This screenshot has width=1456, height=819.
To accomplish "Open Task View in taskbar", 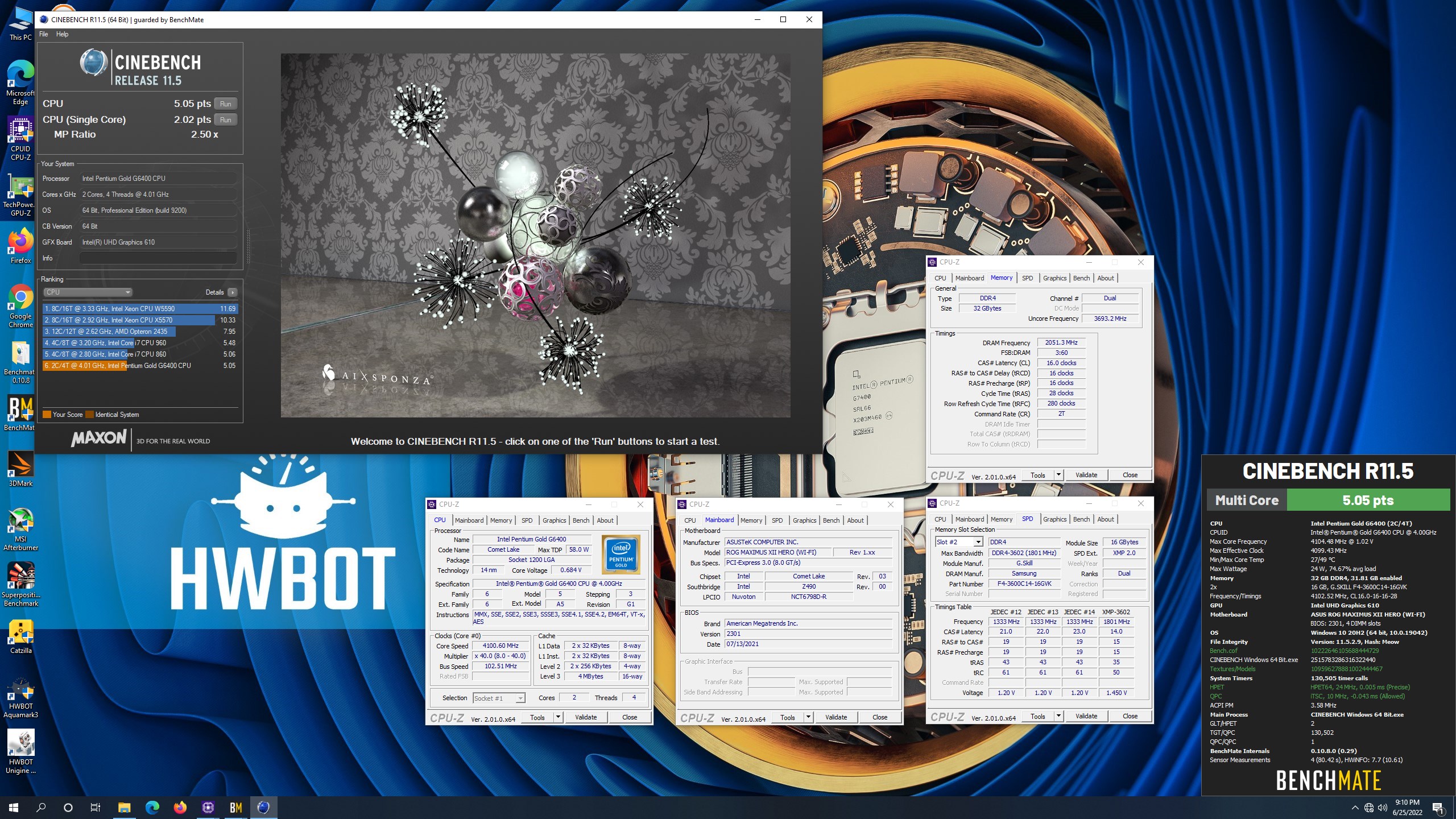I will coord(96,808).
